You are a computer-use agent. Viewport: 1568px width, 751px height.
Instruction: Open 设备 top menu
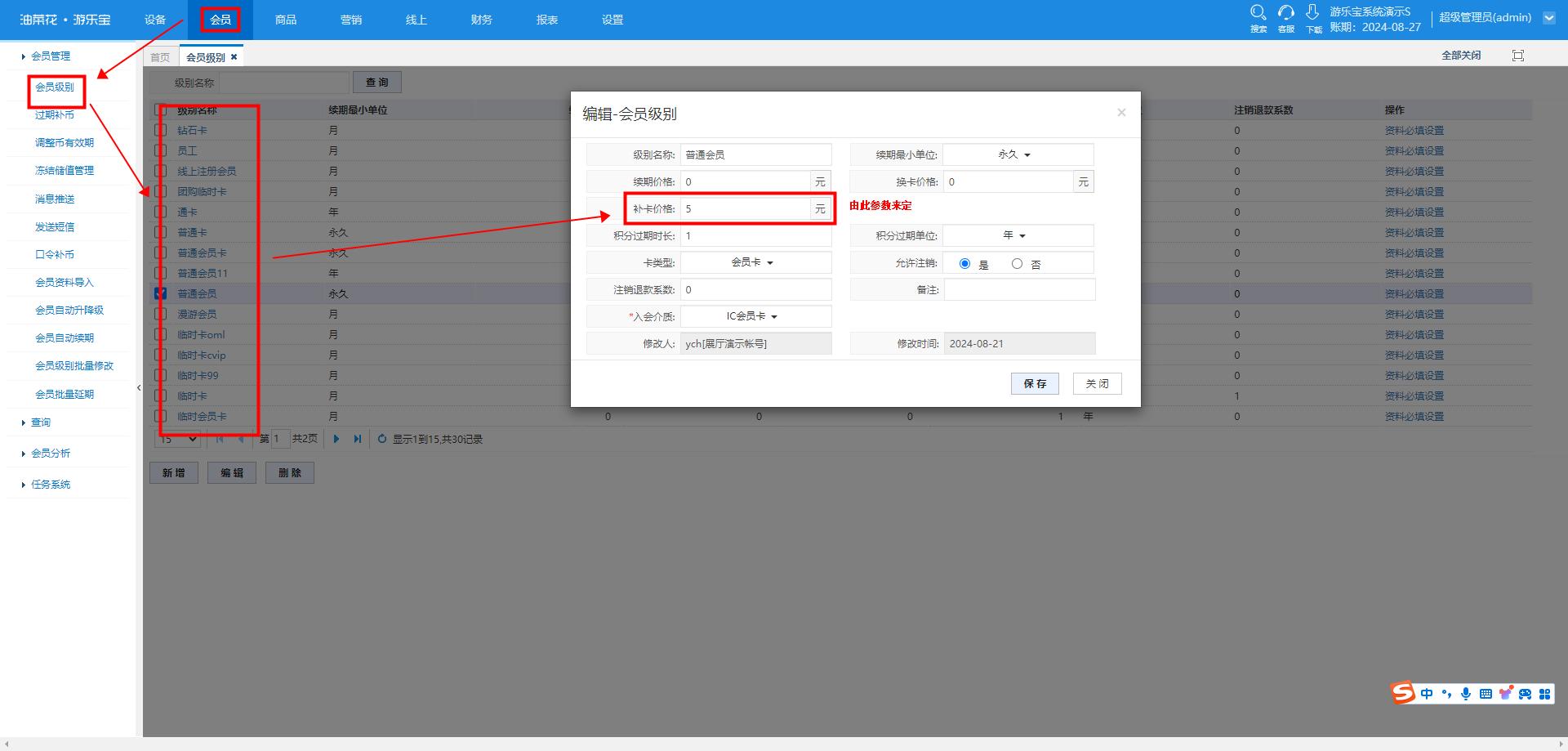(x=155, y=20)
